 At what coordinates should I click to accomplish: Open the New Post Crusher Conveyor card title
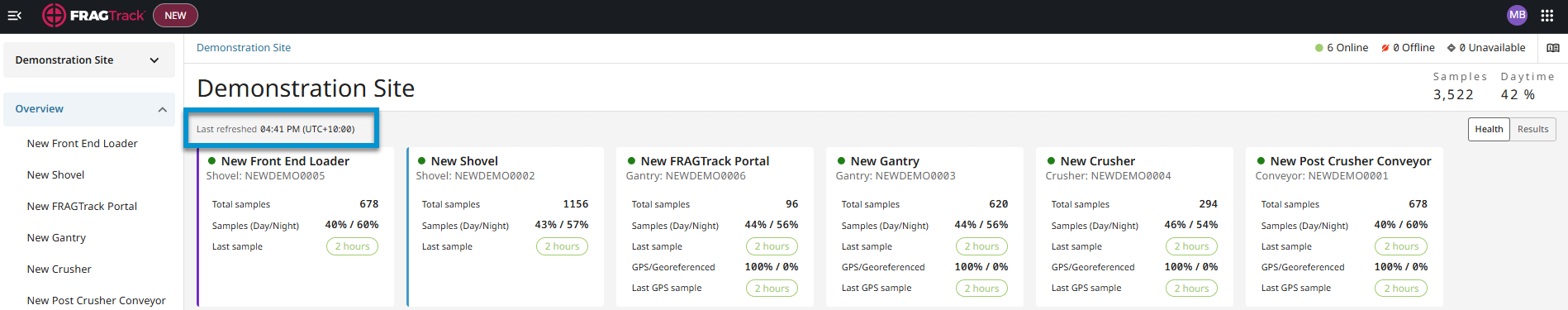coord(1351,161)
